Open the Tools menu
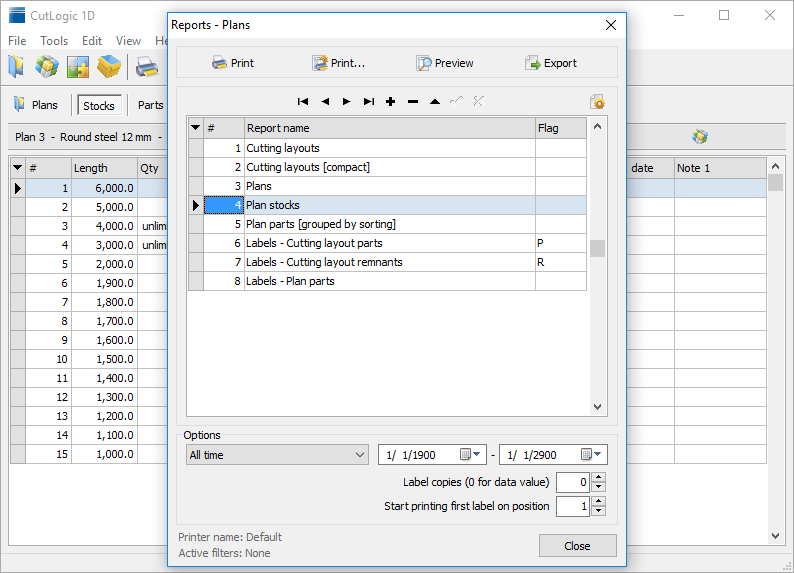This screenshot has width=794, height=573. [54, 40]
